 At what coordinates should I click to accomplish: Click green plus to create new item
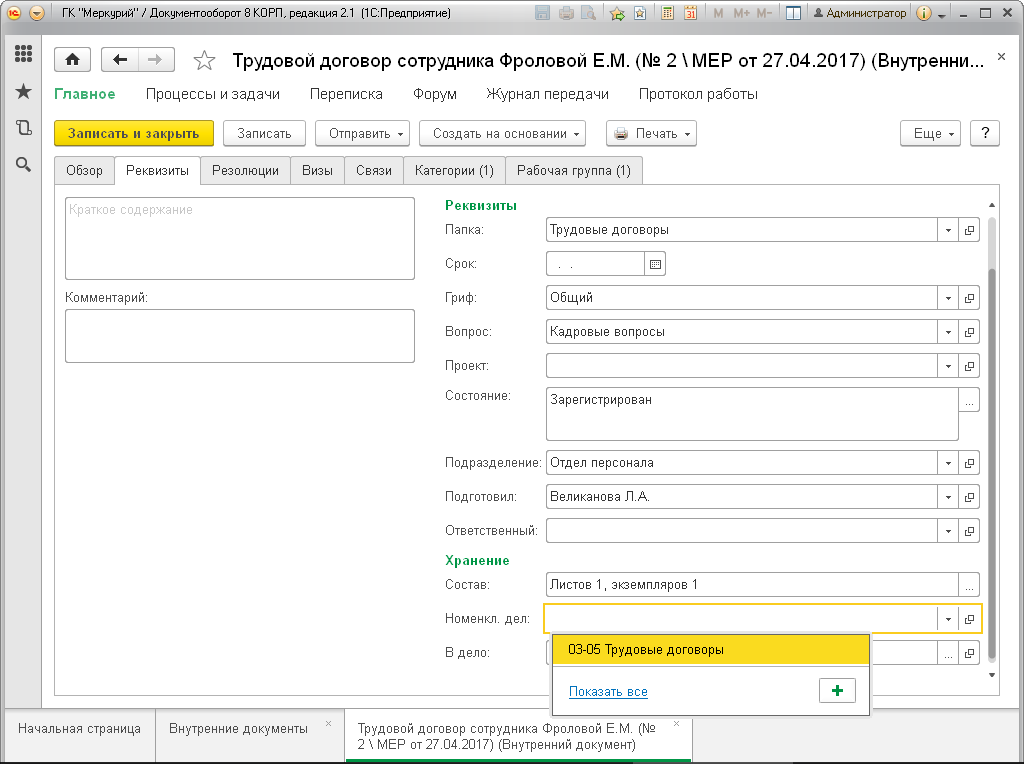tap(837, 691)
